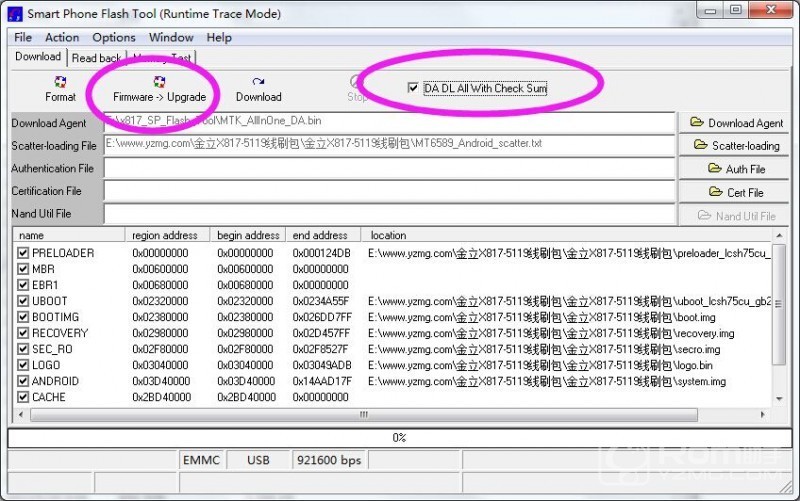
Task: Click the horizontal scroll-left arrow
Action: (x=21, y=414)
